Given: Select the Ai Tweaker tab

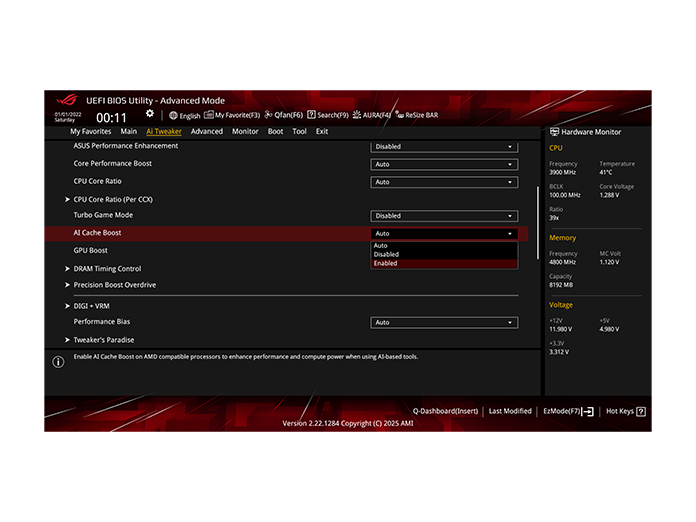Looking at the screenshot, I should click(x=164, y=131).
